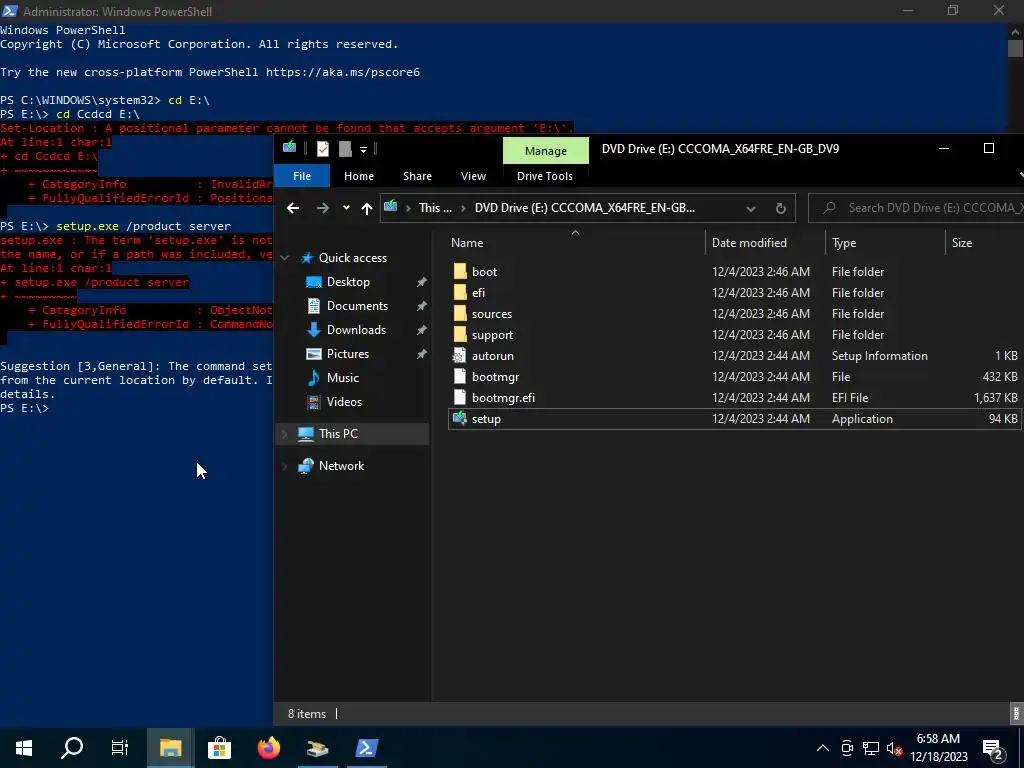Image resolution: width=1024 pixels, height=768 pixels.
Task: Open Documents in Quick access
Action: tap(357, 306)
